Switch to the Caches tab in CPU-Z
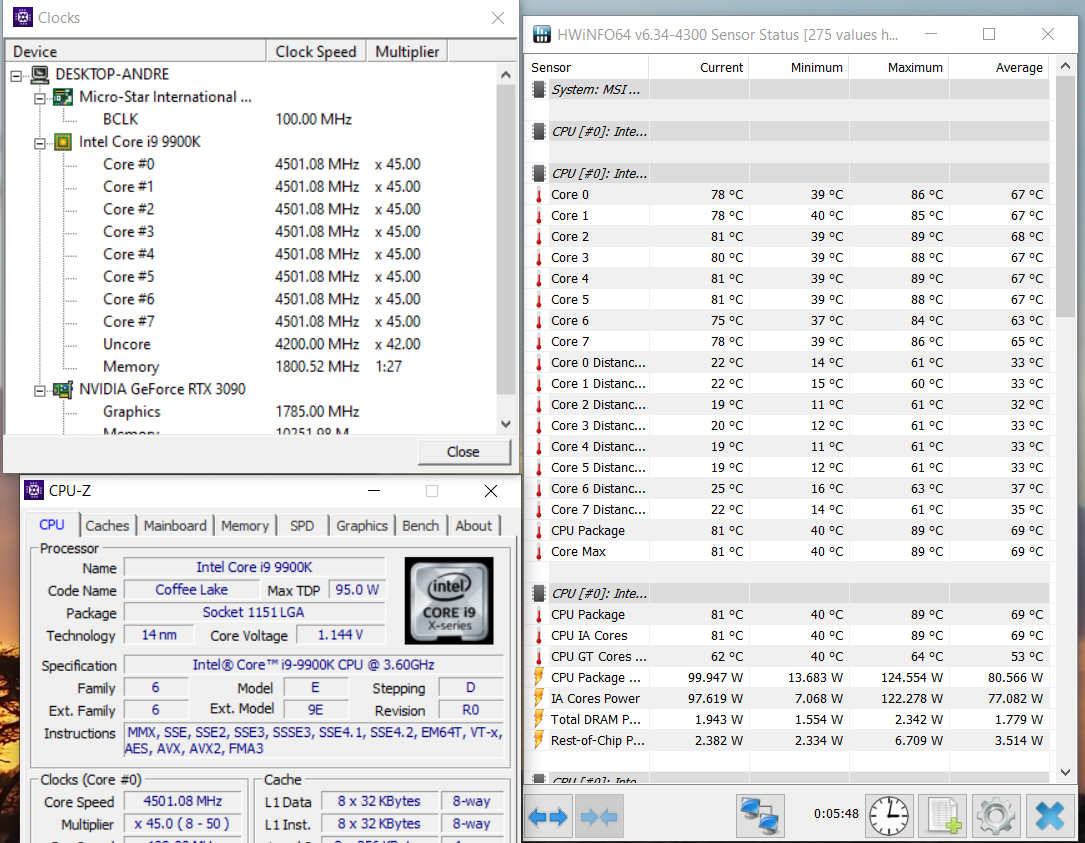Image resolution: width=1085 pixels, height=843 pixels. [107, 526]
